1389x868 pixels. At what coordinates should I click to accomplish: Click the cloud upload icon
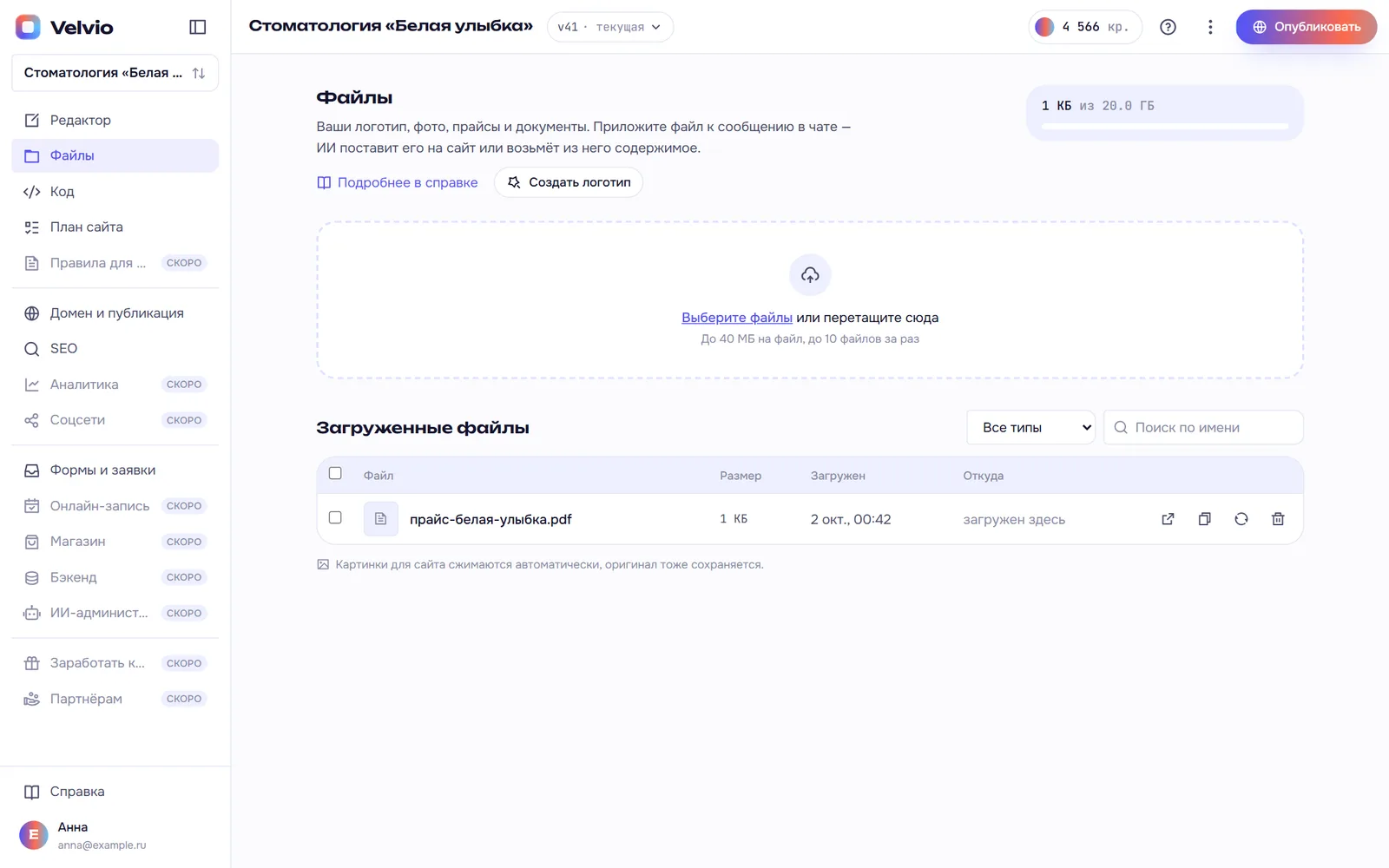click(x=810, y=275)
